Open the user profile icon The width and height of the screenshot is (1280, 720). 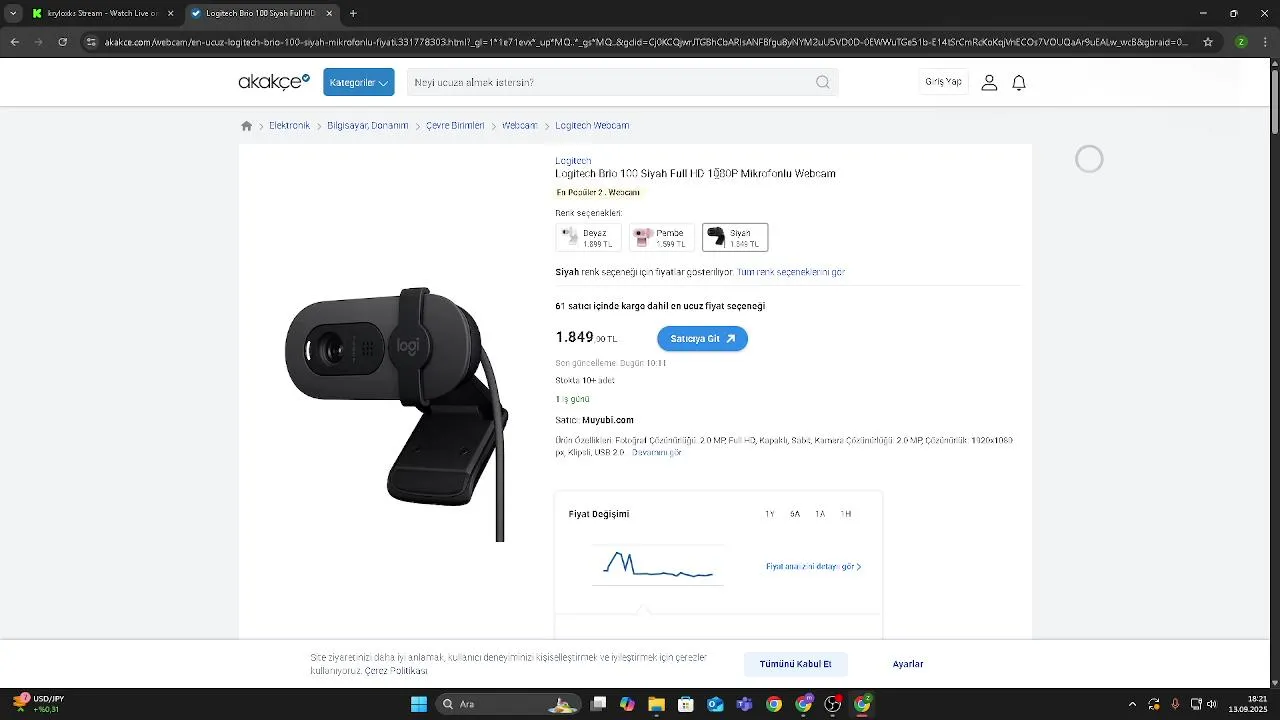pyautogui.click(x=989, y=83)
